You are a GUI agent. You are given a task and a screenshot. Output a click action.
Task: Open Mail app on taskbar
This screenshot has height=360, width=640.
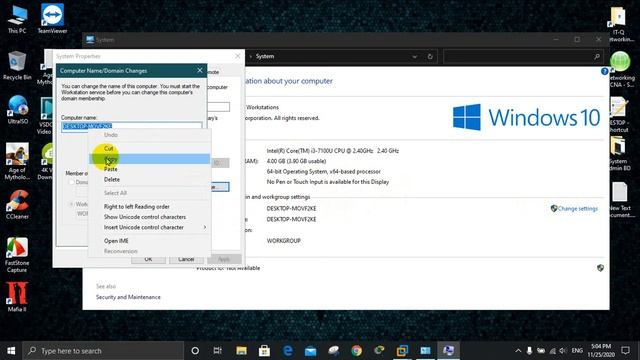(311, 351)
